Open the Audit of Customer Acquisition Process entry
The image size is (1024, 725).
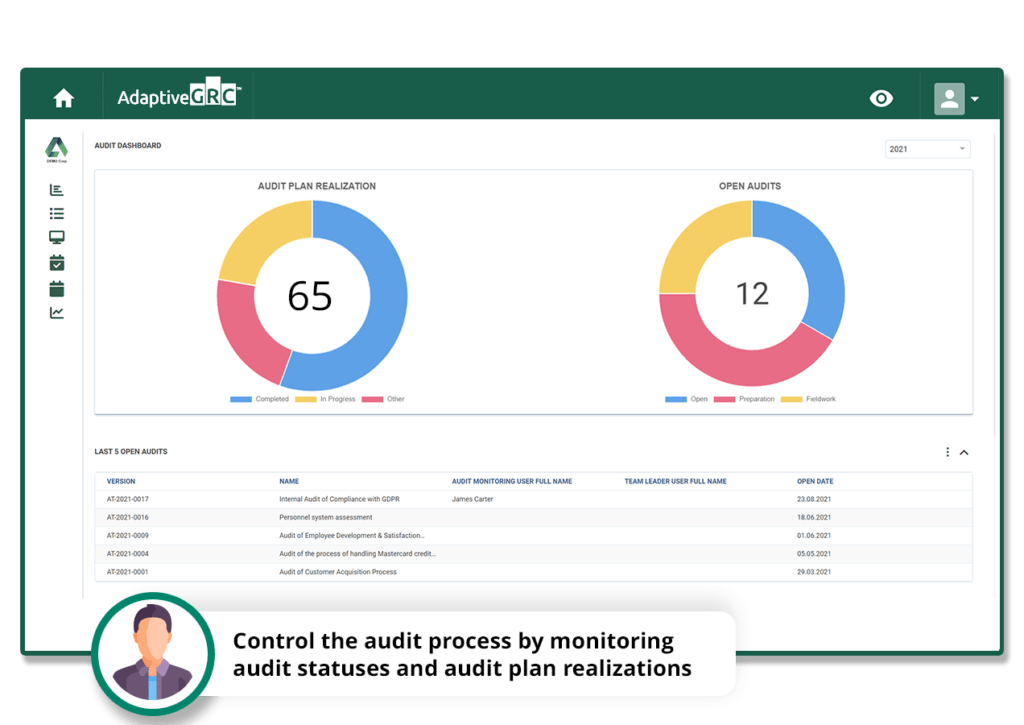click(337, 571)
